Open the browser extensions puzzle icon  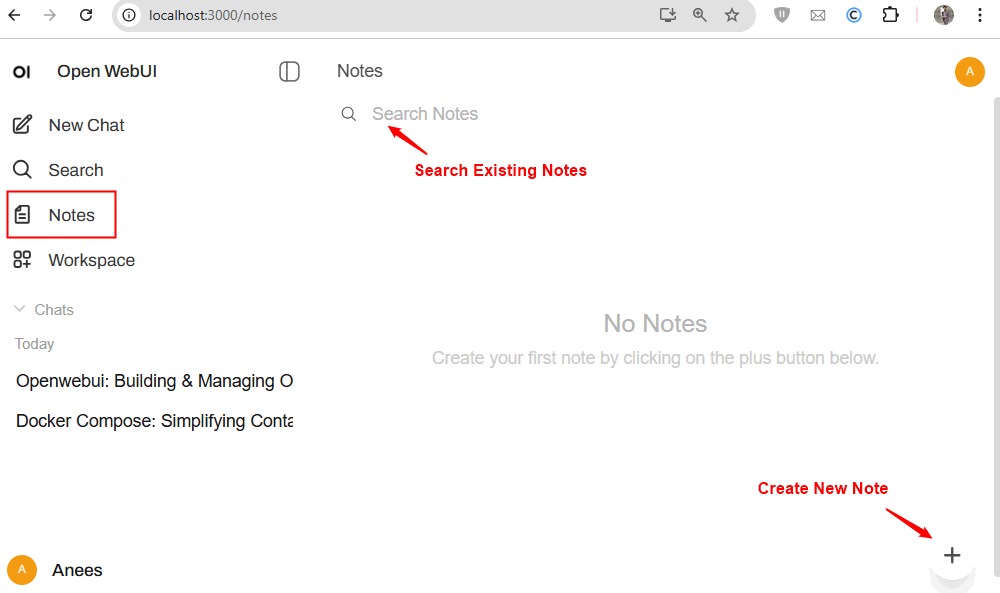coord(889,15)
